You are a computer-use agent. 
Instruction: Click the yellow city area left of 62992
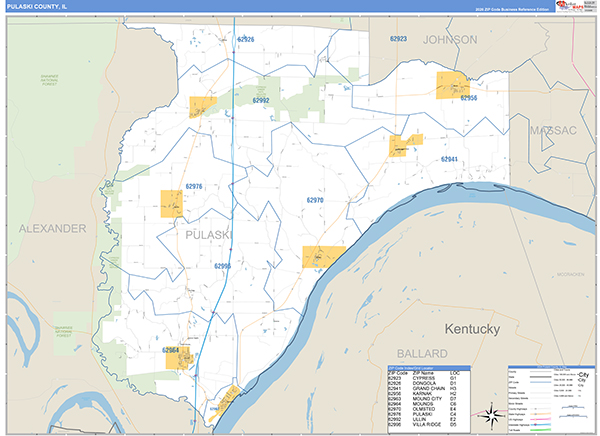tap(202, 107)
